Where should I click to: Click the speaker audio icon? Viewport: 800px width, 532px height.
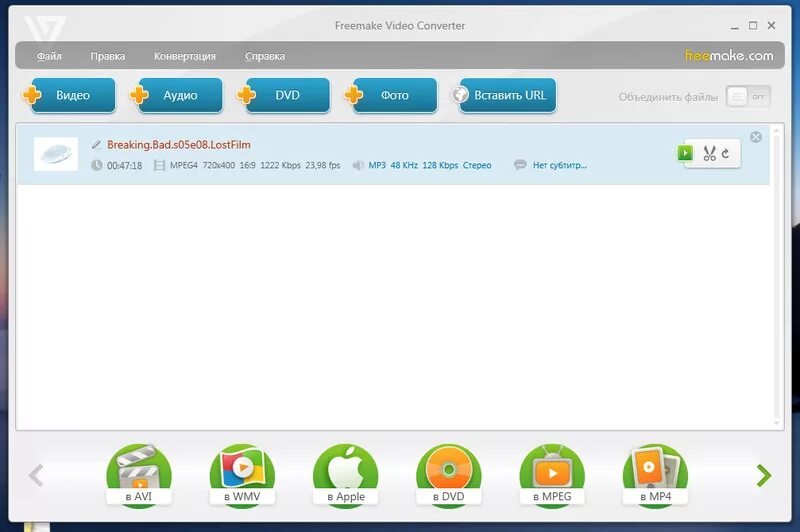358,165
